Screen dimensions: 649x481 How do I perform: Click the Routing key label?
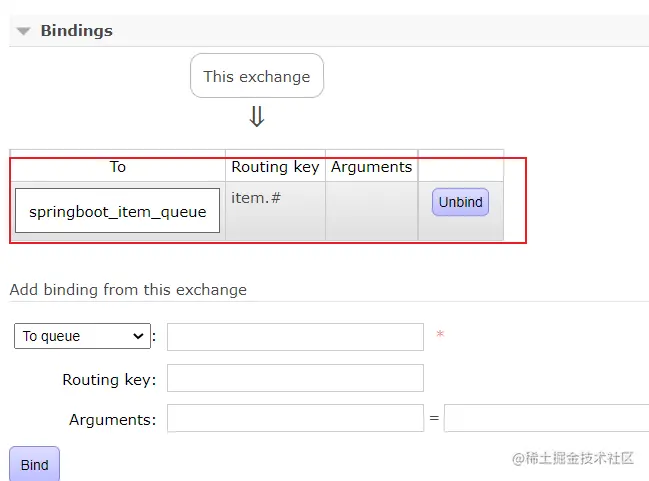(x=109, y=380)
